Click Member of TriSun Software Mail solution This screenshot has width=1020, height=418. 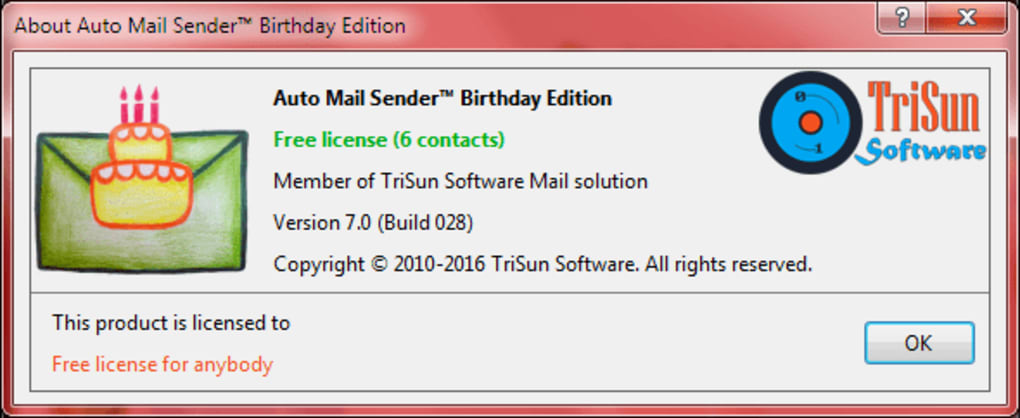[x=461, y=181]
